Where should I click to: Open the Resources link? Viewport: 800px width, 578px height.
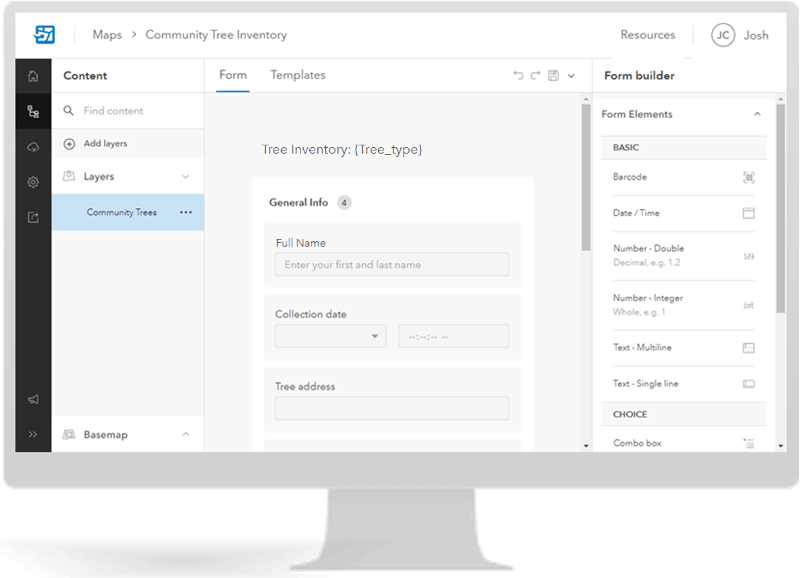pos(647,35)
